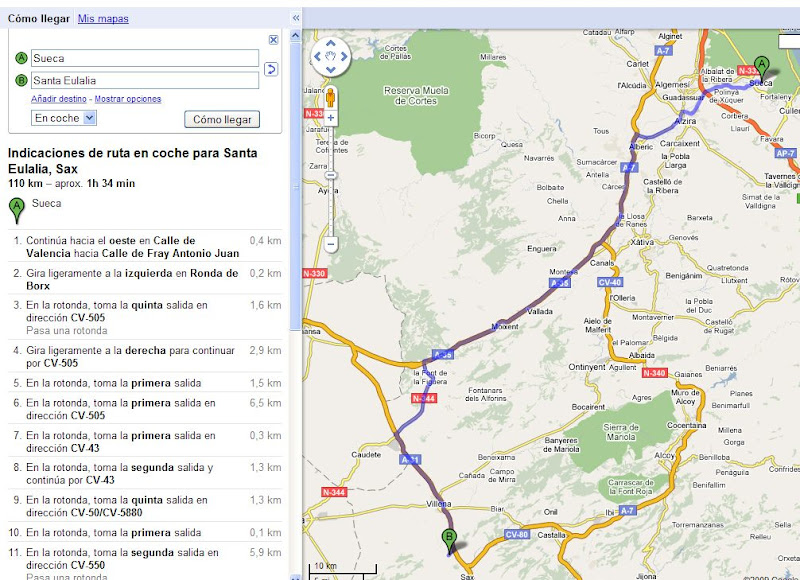Screen dimensions: 800x580
Task: Click Sierra de Mariola park label
Action: [x=621, y=432]
